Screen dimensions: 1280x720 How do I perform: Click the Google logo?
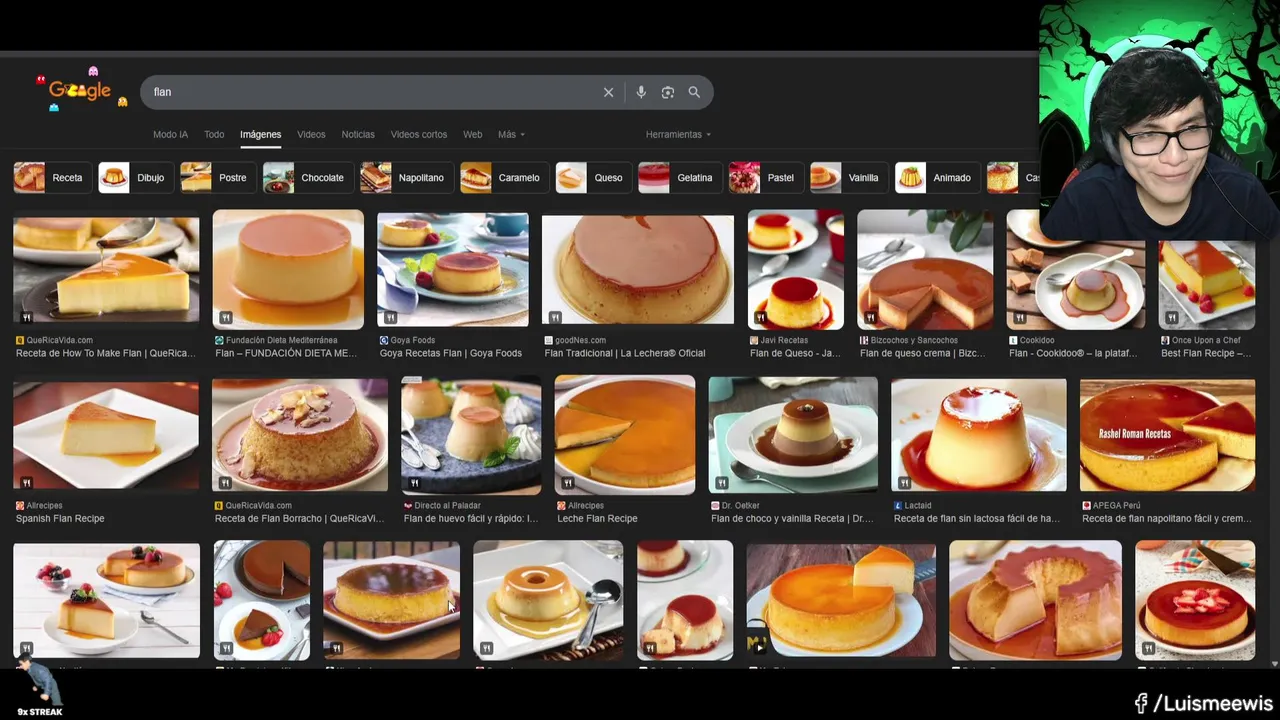click(x=81, y=90)
